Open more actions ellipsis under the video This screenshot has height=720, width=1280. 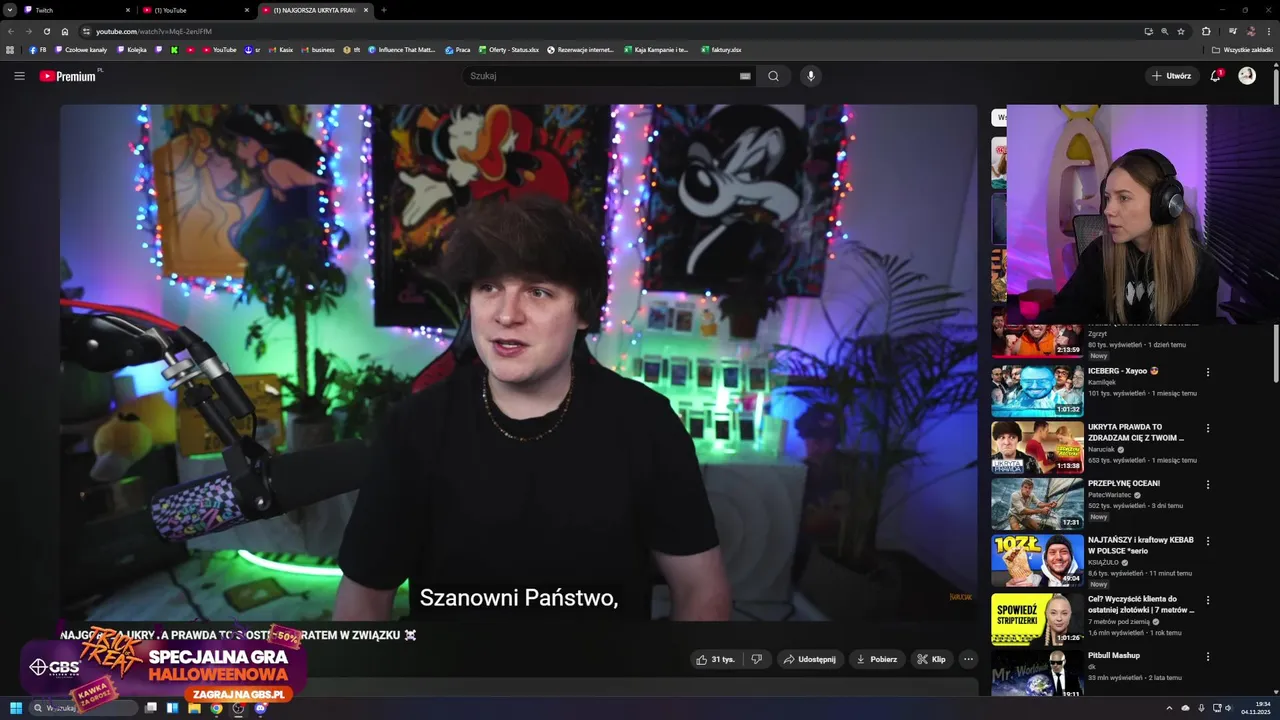click(x=968, y=659)
